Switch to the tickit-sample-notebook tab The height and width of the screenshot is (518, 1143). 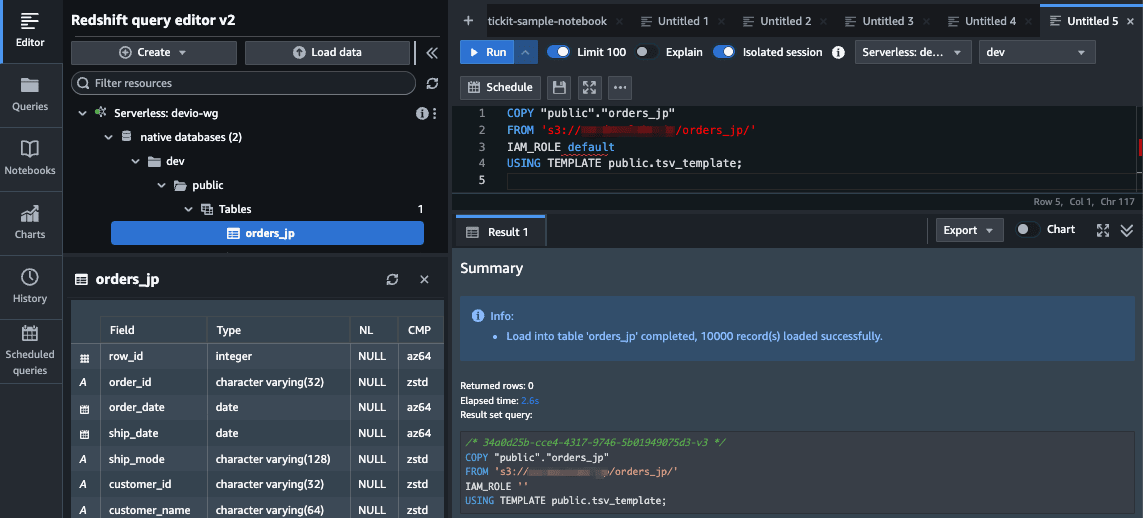(x=547, y=21)
